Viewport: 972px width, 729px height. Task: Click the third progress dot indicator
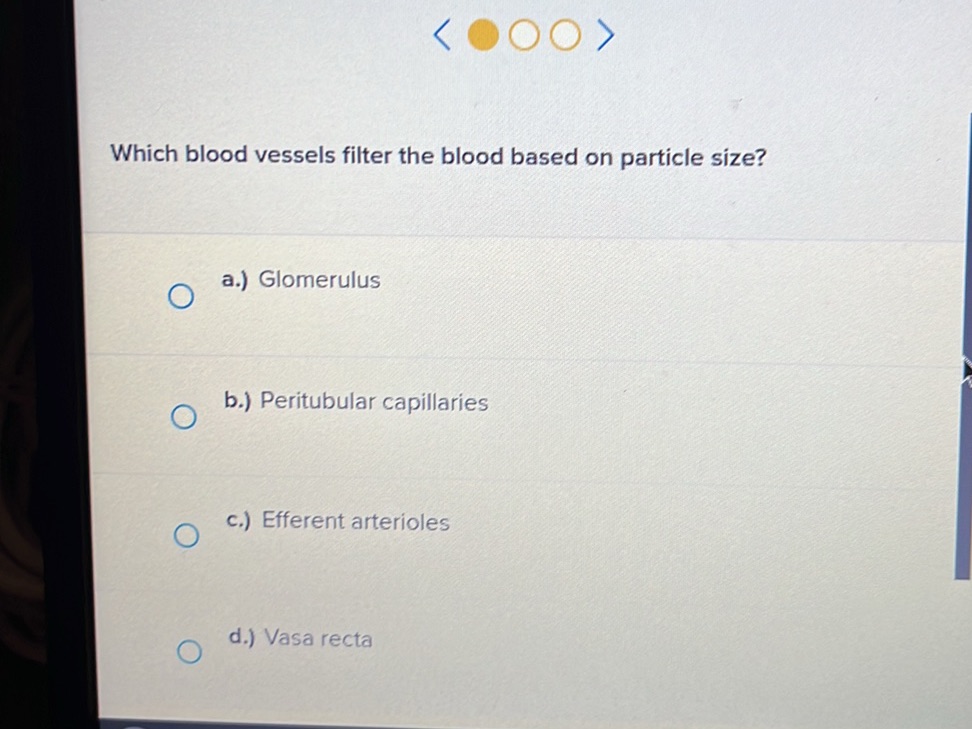(x=565, y=35)
